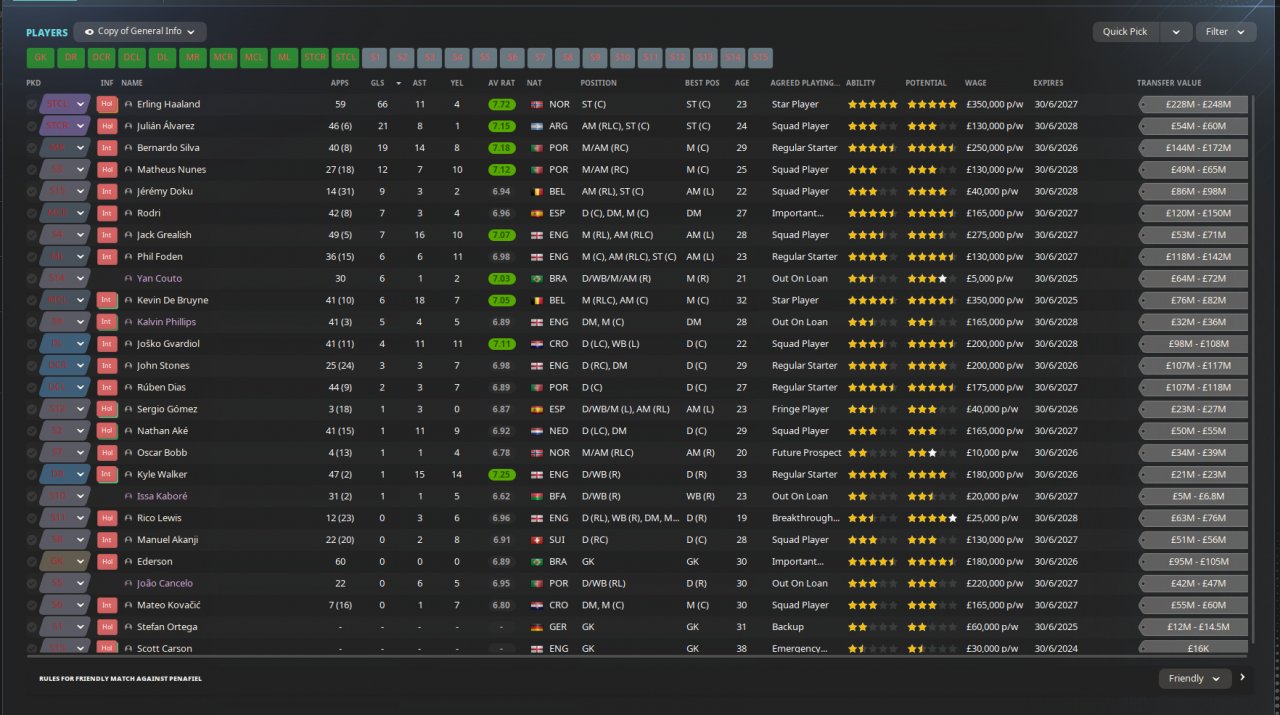The width and height of the screenshot is (1280, 715).
Task: Sort by the TRANSFER VALUE column header
Action: [x=1169, y=83]
